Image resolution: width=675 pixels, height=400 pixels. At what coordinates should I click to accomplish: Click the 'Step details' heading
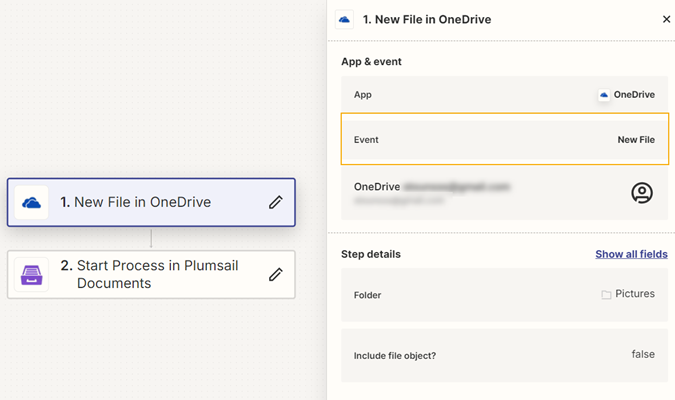371,254
